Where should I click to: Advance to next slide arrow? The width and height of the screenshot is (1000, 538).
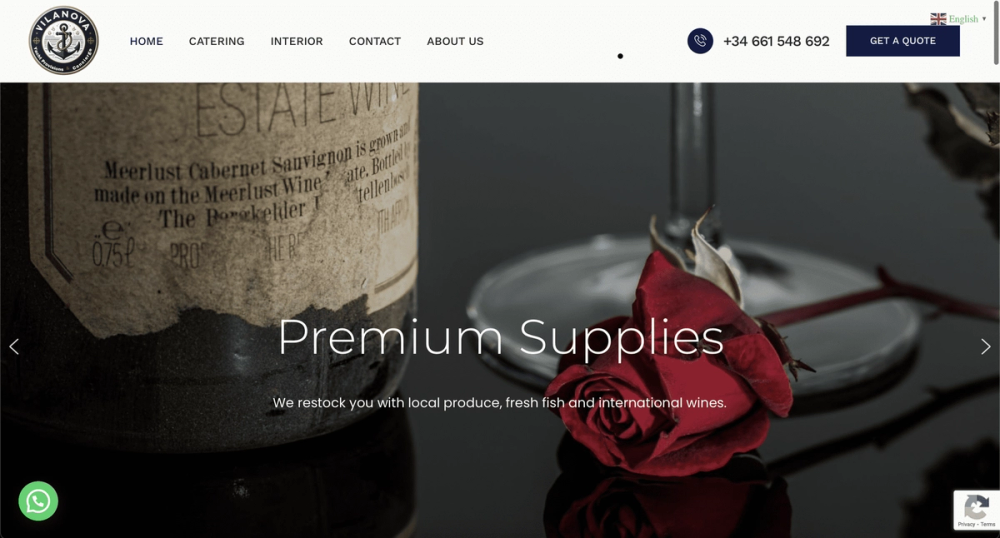[985, 346]
